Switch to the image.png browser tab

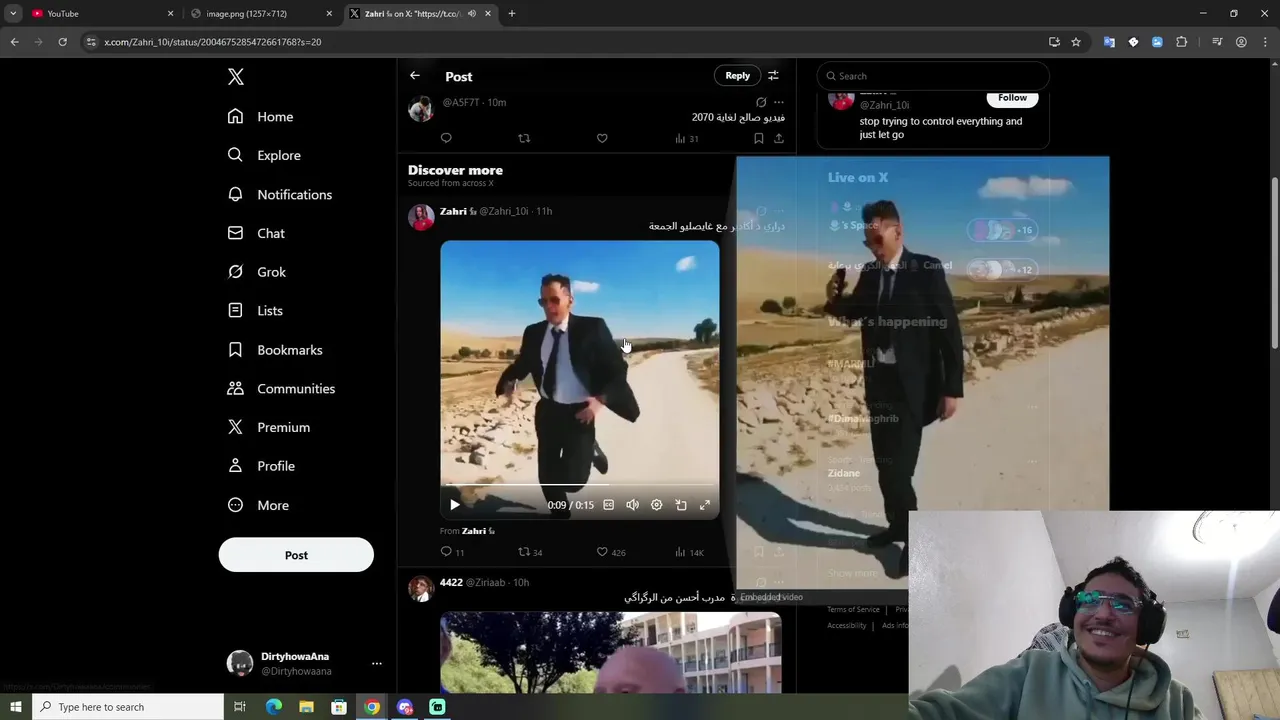[x=260, y=14]
